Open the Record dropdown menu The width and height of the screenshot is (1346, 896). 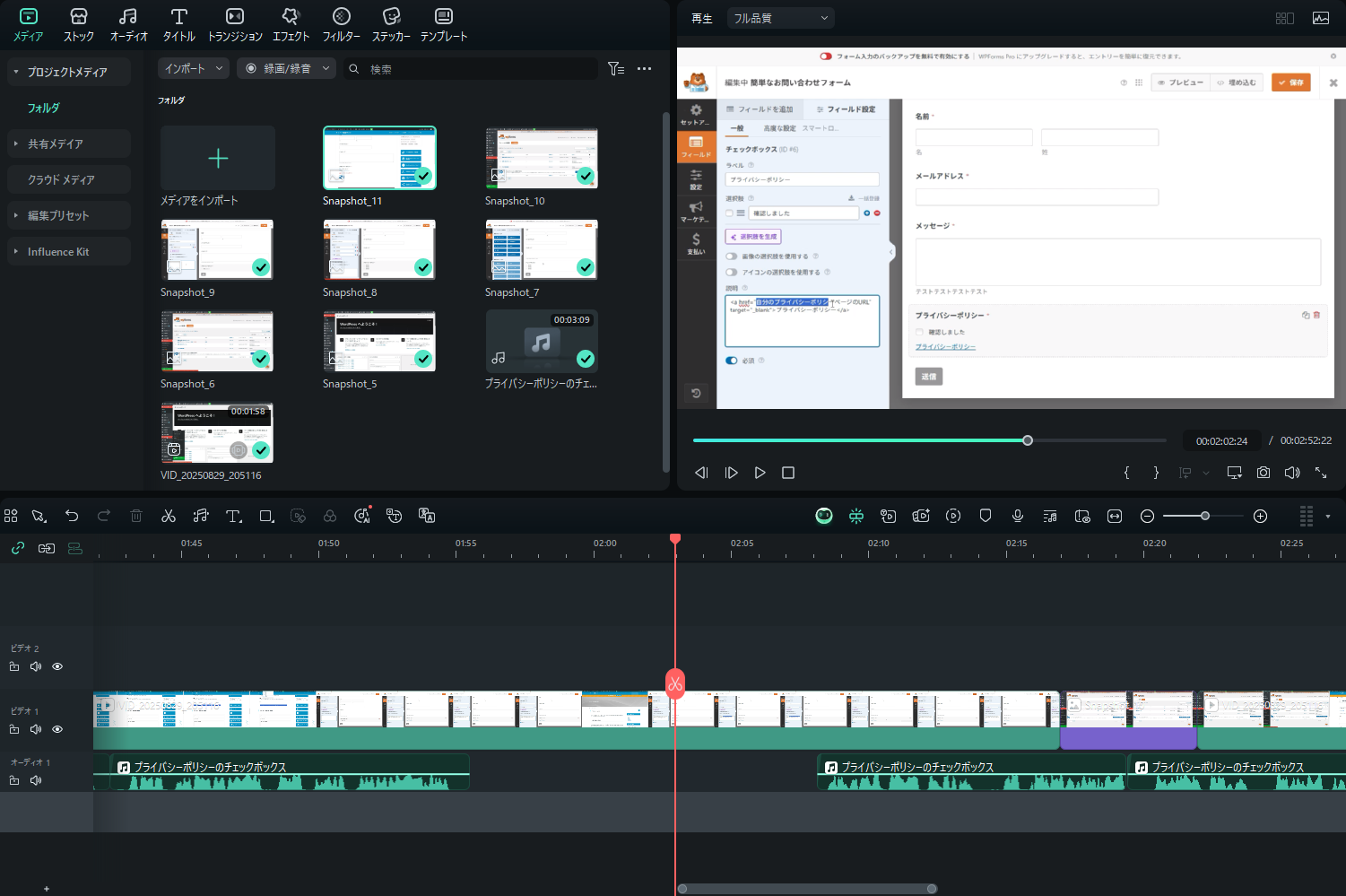point(286,68)
